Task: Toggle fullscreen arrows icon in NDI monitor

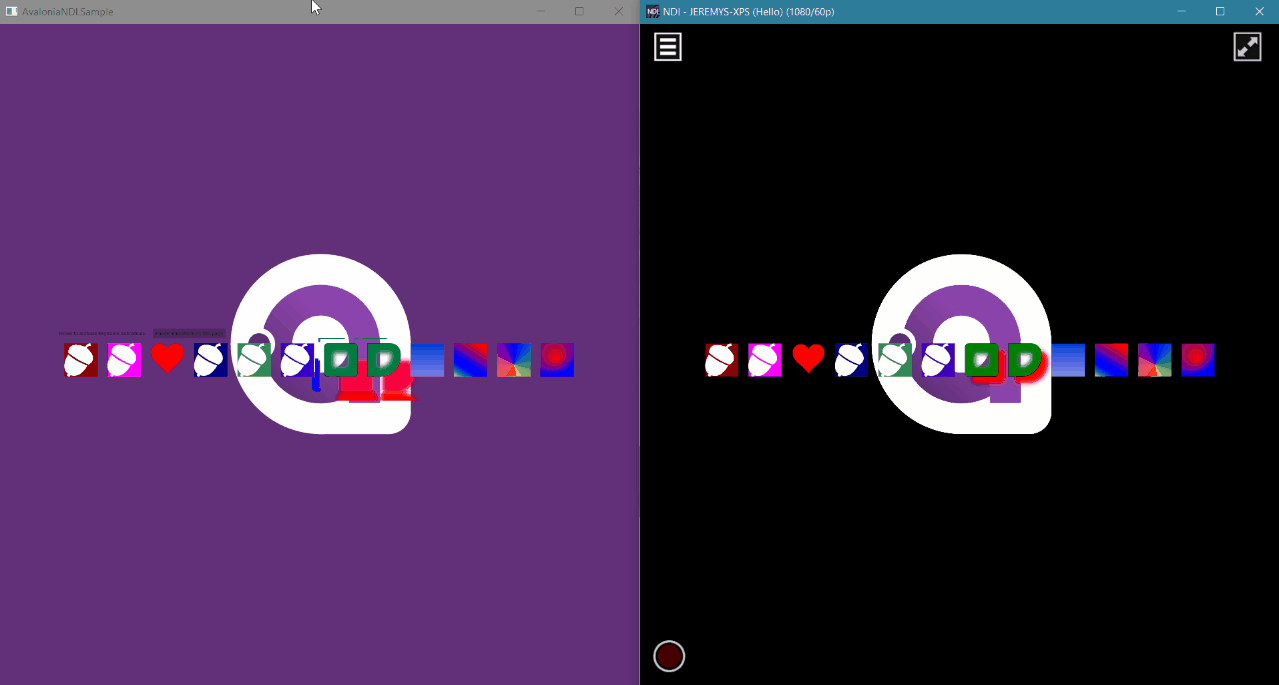Action: coord(1247,46)
